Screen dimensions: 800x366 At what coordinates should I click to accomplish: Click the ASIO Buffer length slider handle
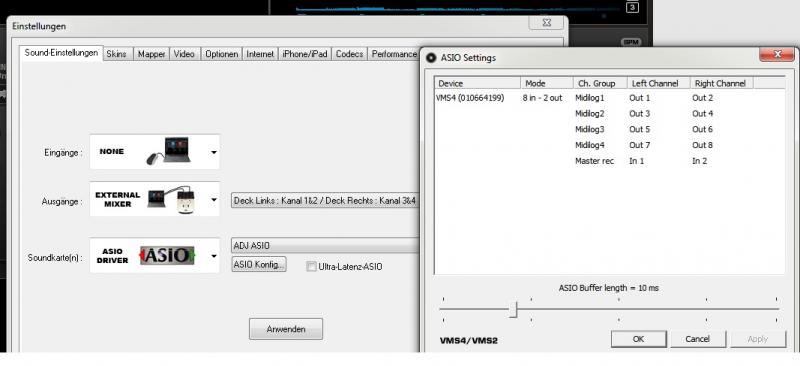click(x=513, y=309)
